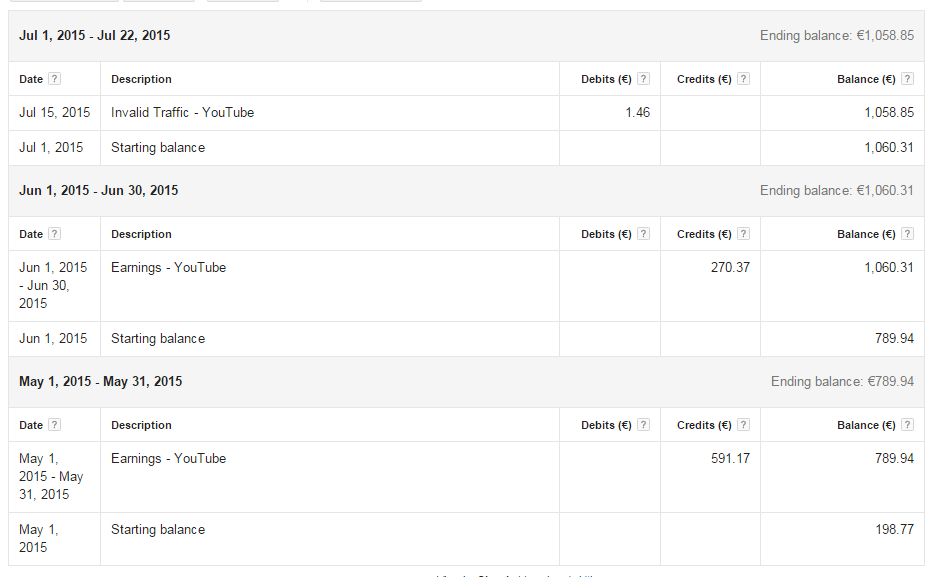Image resolution: width=945 pixels, height=577 pixels.
Task: Select the May 1, 2015 - May 31, 2015 header
Action: pyautogui.click(x=101, y=382)
